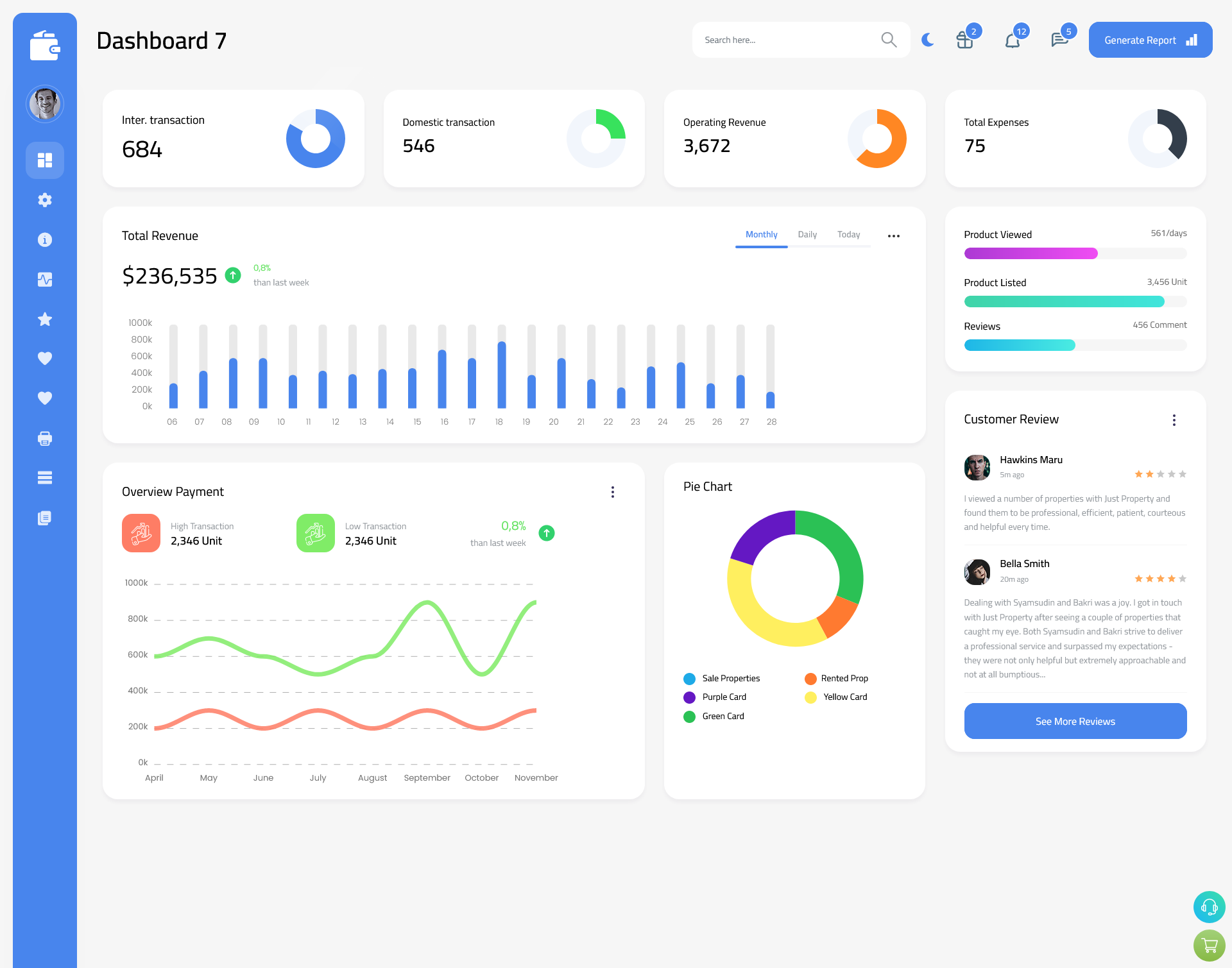This screenshot has height=968, width=1232.
Task: Click the Generate Report button
Action: (1151, 39)
